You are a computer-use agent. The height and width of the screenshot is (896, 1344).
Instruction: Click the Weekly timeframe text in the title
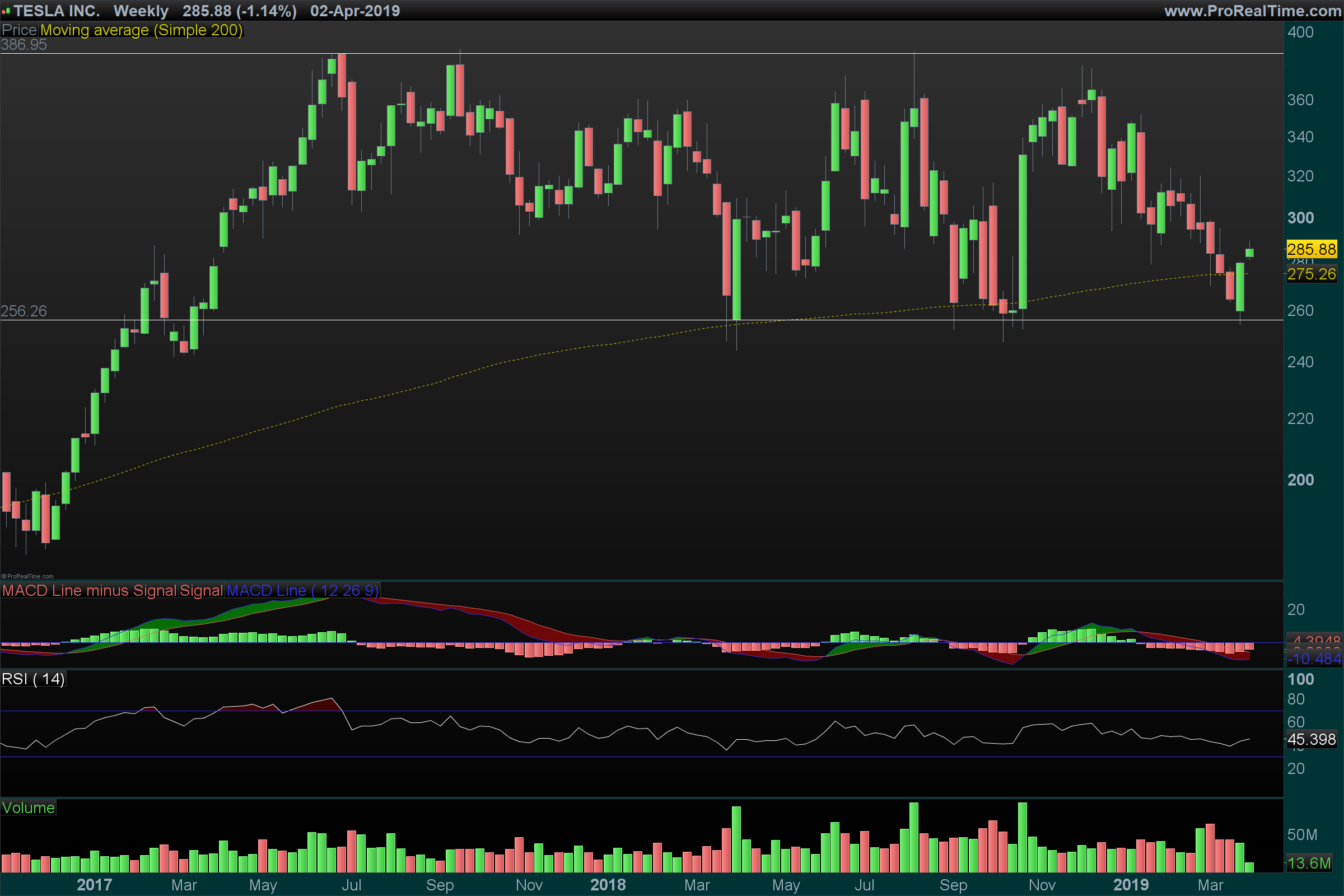141,11
